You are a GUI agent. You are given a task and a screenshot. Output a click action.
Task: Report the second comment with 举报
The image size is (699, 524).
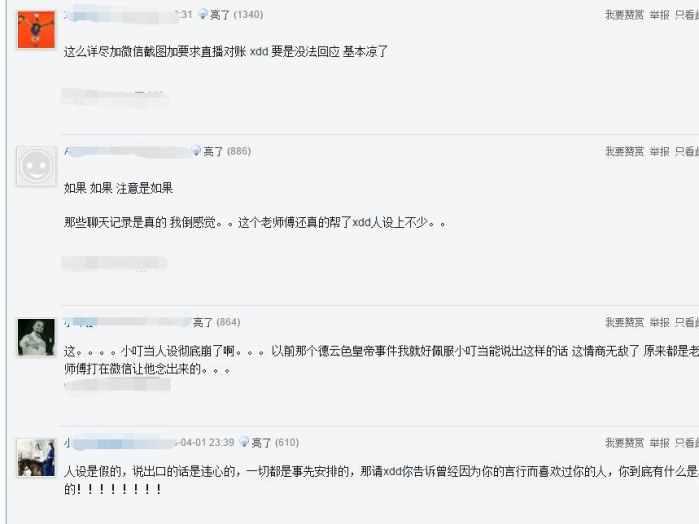pos(659,152)
